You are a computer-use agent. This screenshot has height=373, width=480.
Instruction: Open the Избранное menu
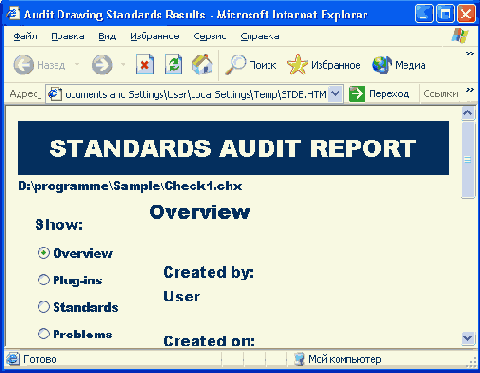tap(155, 36)
